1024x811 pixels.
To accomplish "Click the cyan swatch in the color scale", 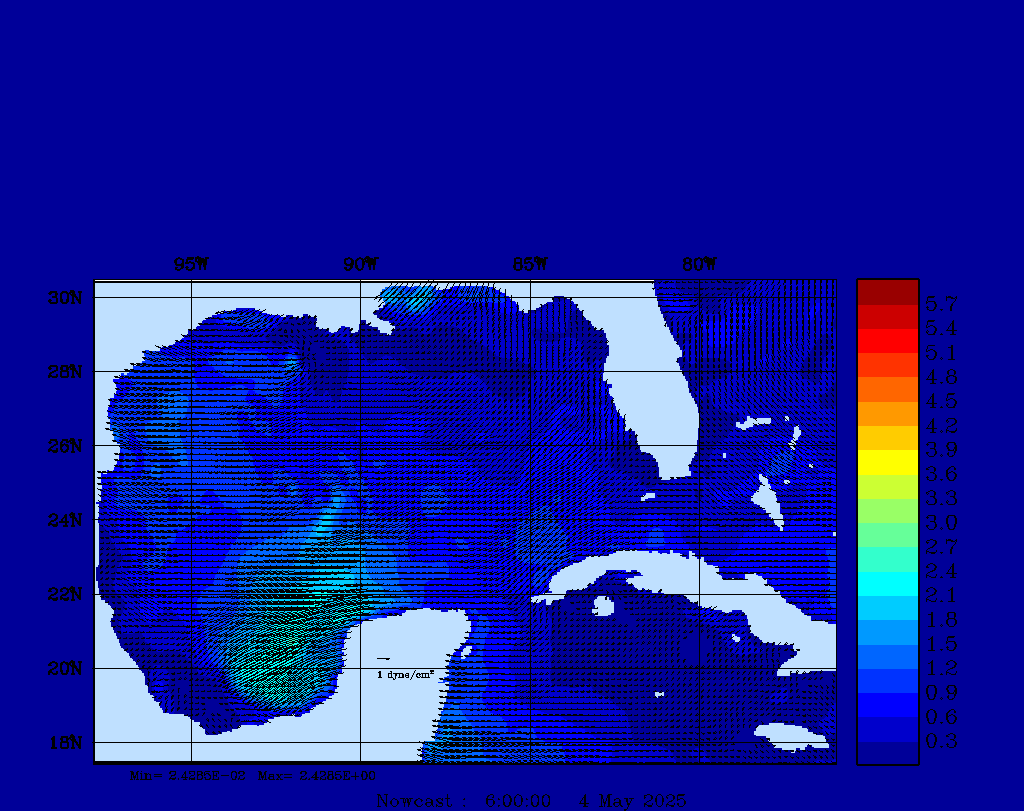I will pyautogui.click(x=887, y=583).
